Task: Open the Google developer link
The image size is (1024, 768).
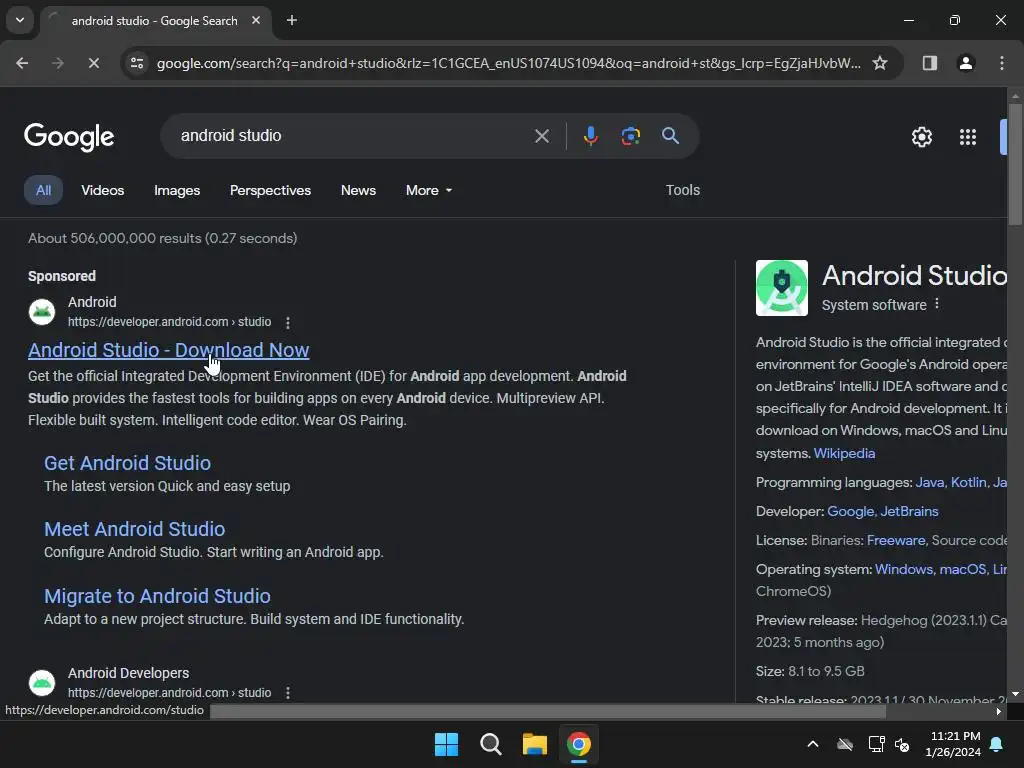Action: pyautogui.click(x=852, y=511)
